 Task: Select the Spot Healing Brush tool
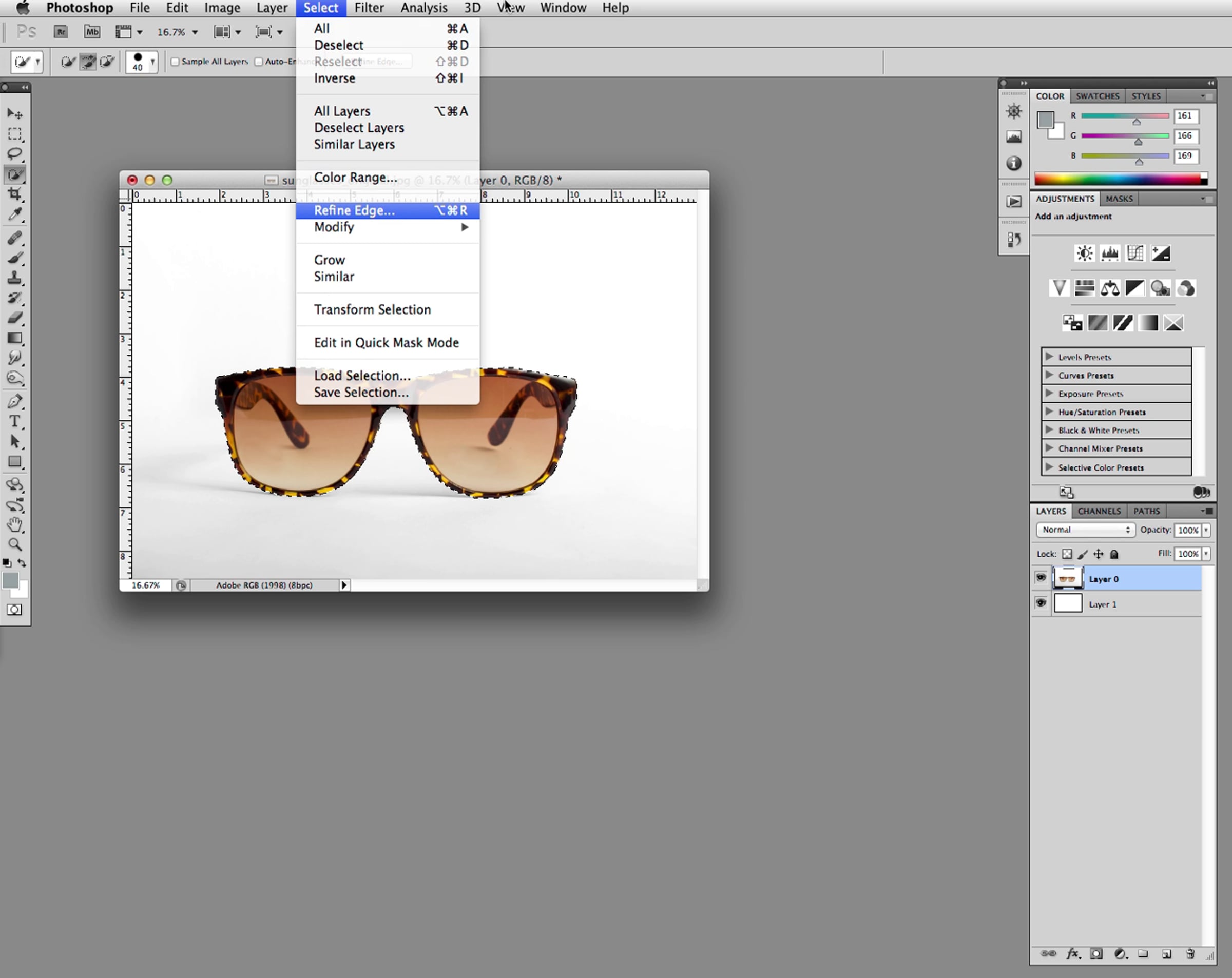coord(15,238)
